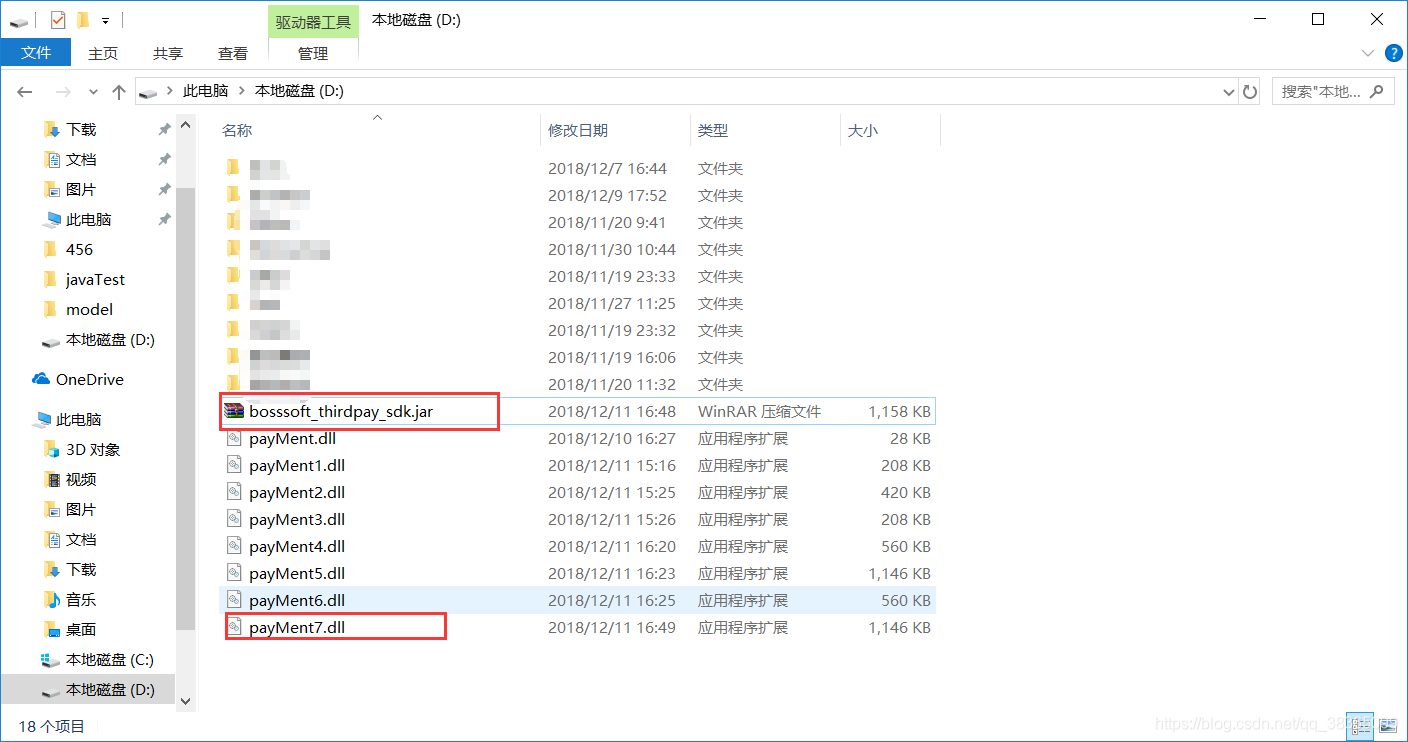Viewport: 1408px width, 742px height.
Task: Select the payMent7.dll file
Action: point(297,627)
